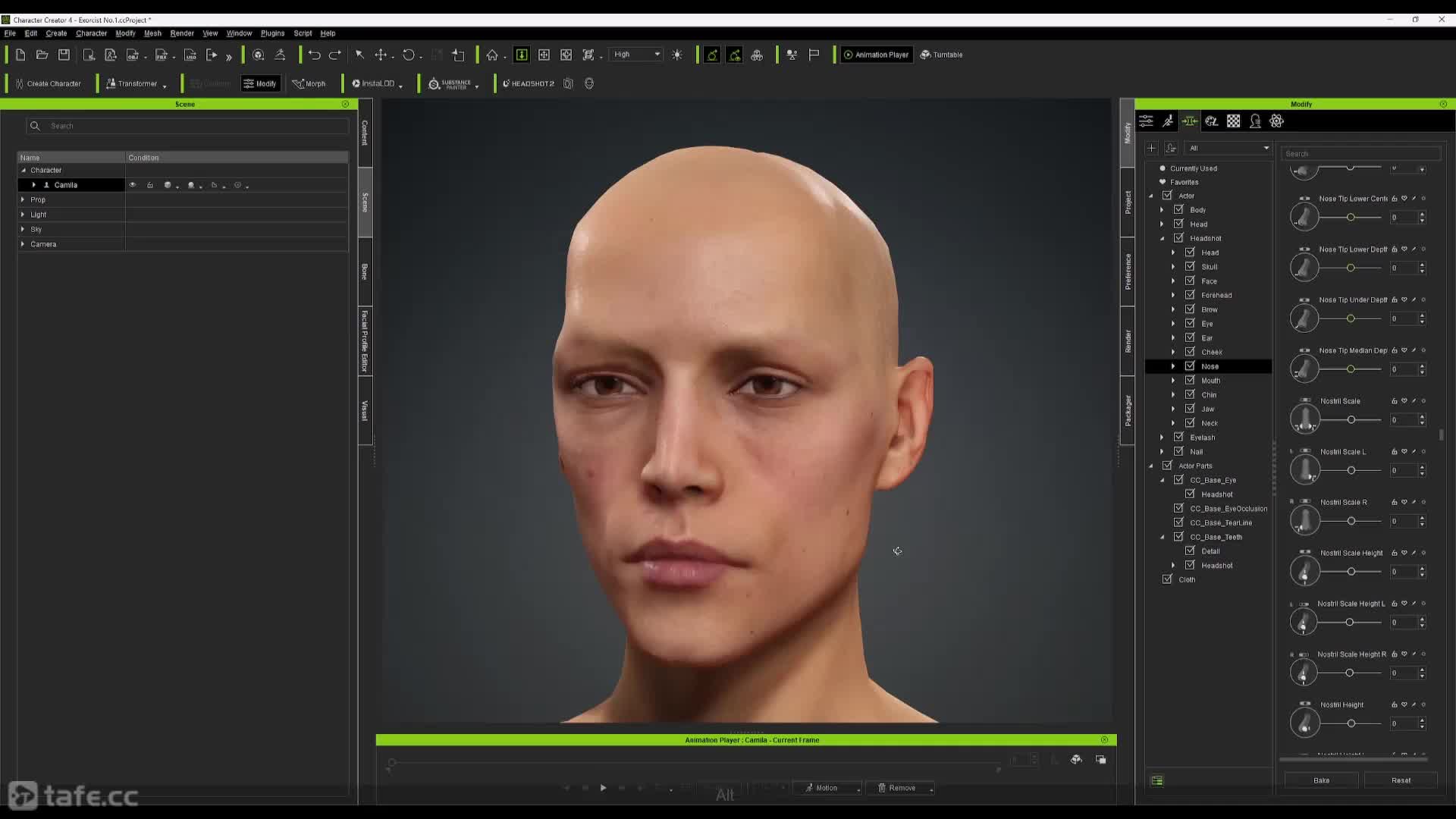1456x819 pixels.
Task: Open the All category filter dropdown
Action: [1228, 148]
